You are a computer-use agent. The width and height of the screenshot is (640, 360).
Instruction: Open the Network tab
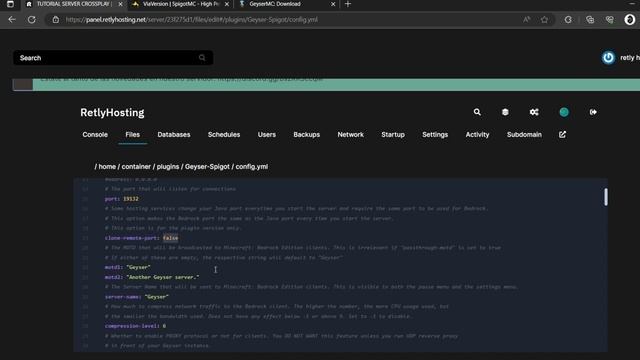point(351,135)
